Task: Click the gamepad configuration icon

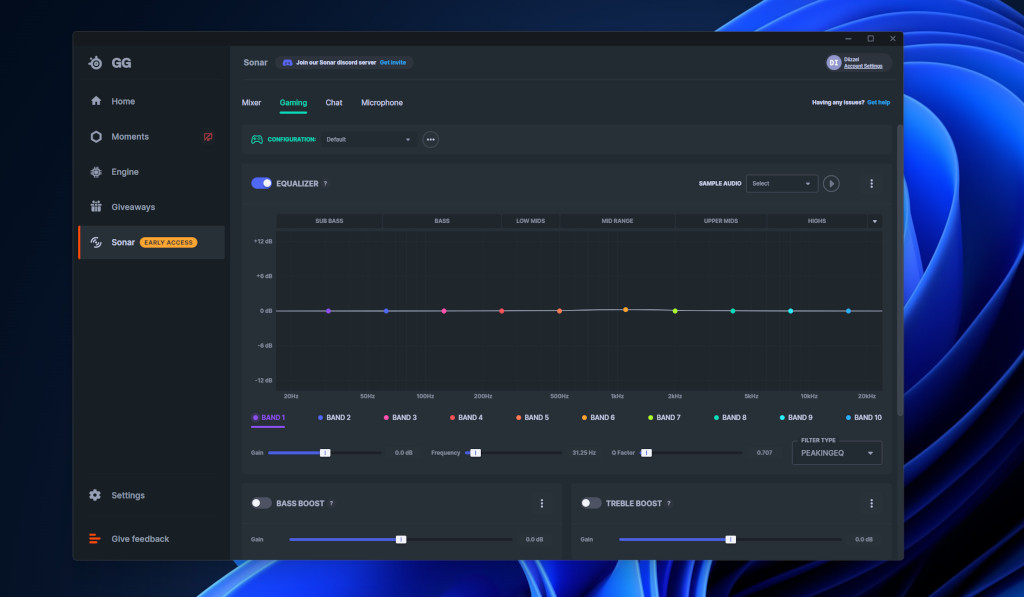Action: (x=257, y=139)
